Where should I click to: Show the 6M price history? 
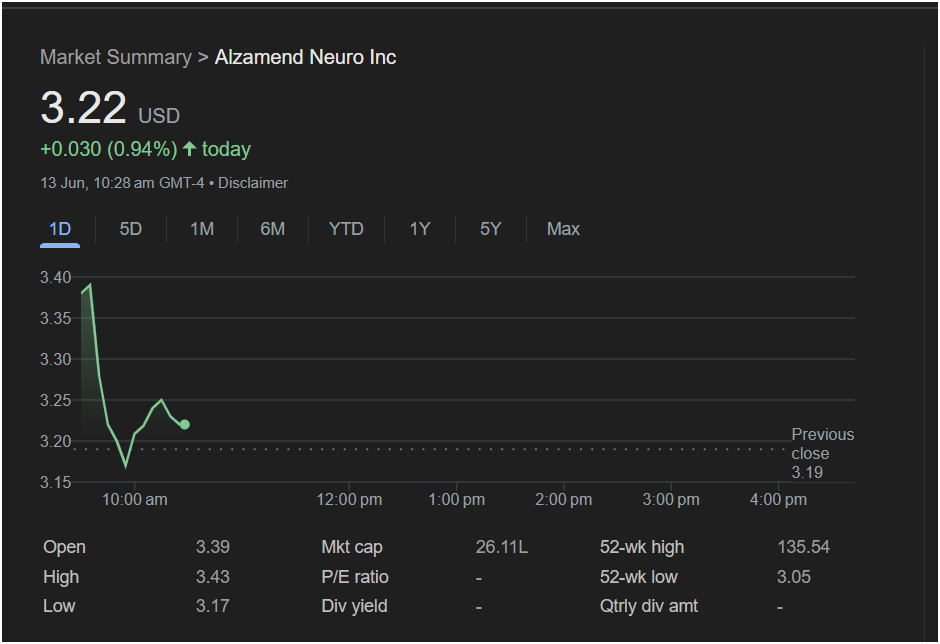[273, 229]
